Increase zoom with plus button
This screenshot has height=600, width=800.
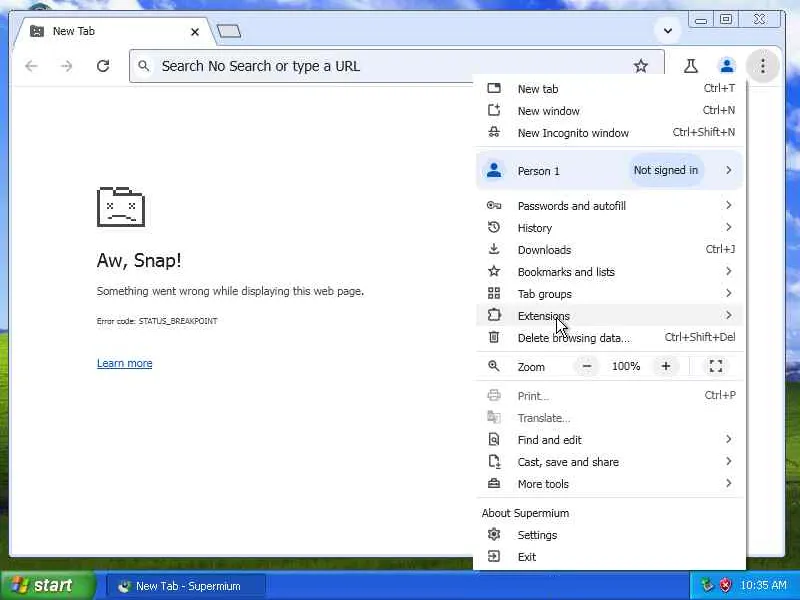666,366
